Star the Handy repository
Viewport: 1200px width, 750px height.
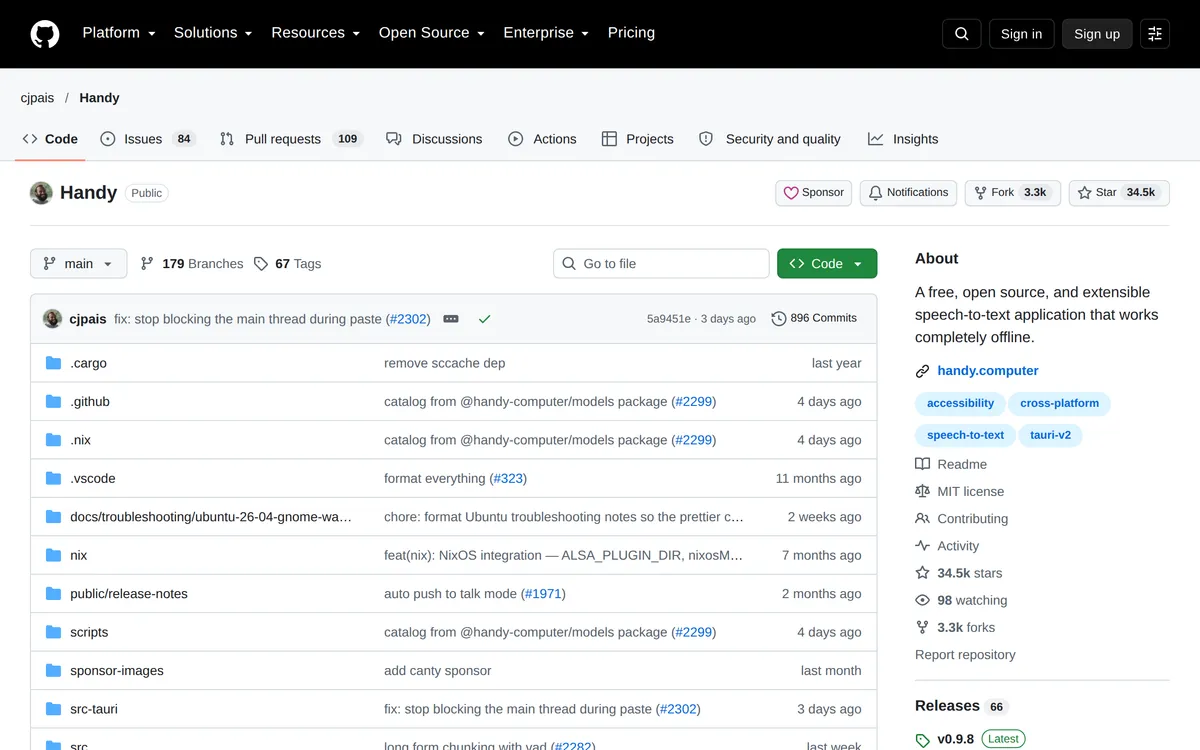pos(1119,193)
